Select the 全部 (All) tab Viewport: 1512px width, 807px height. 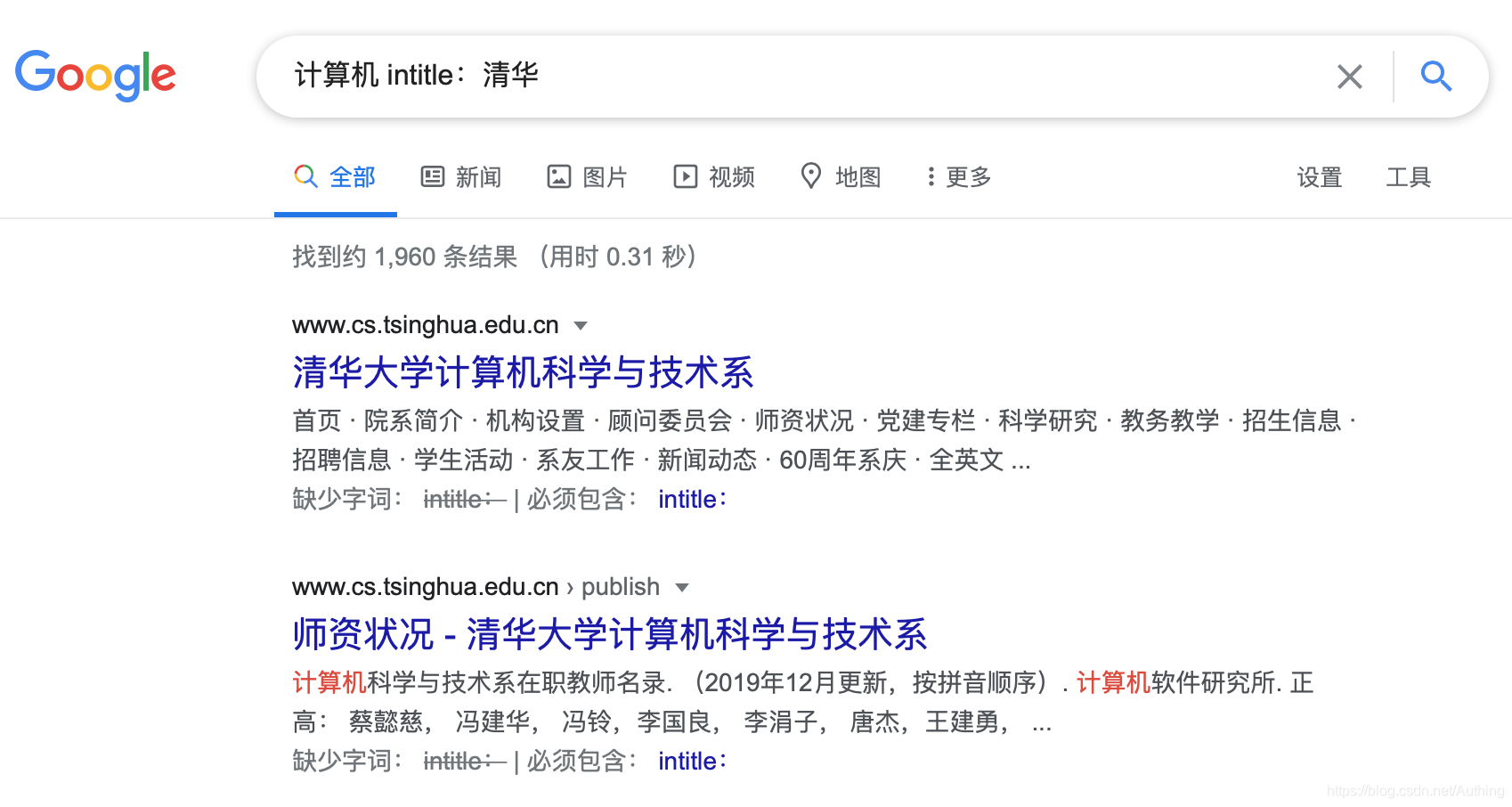pyautogui.click(x=336, y=177)
